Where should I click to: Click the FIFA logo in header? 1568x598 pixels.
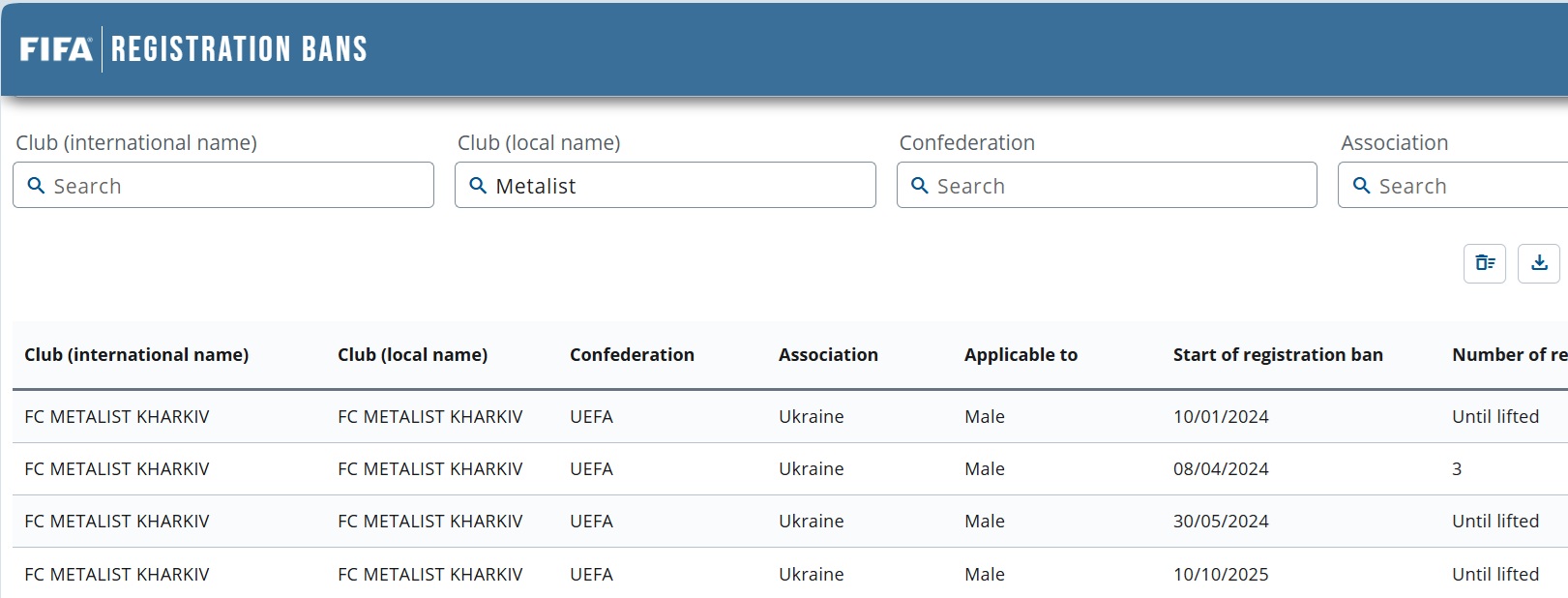point(56,49)
